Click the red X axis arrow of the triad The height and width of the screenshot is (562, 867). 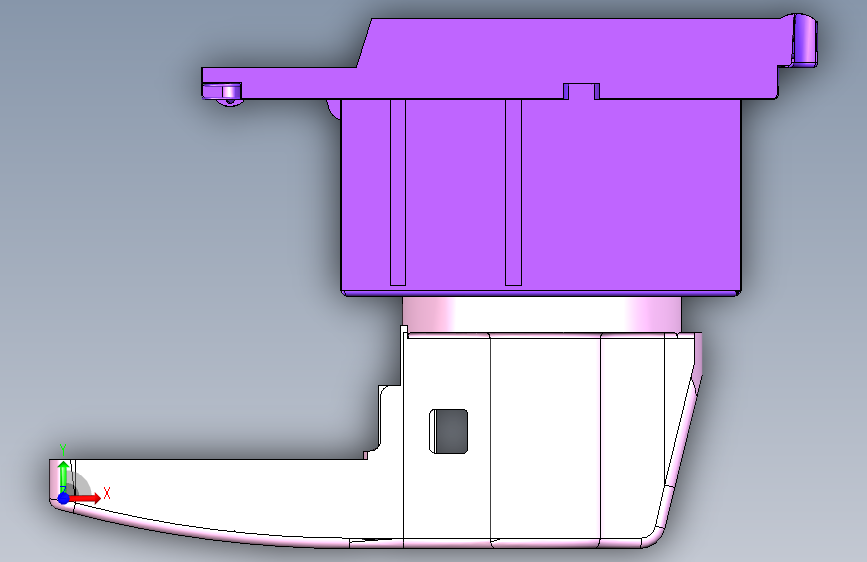point(86,498)
